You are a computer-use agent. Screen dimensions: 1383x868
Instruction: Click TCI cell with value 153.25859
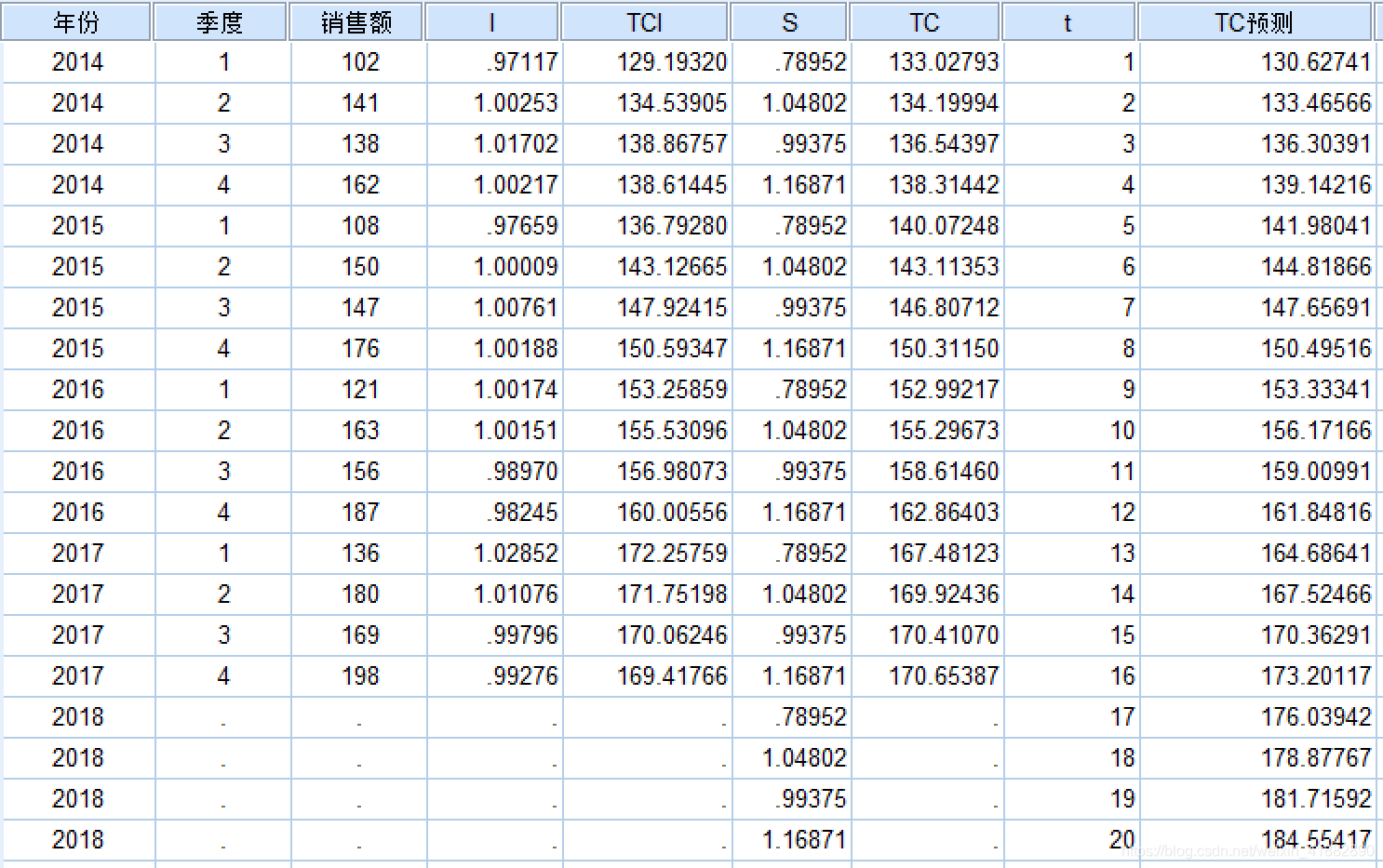647,390
